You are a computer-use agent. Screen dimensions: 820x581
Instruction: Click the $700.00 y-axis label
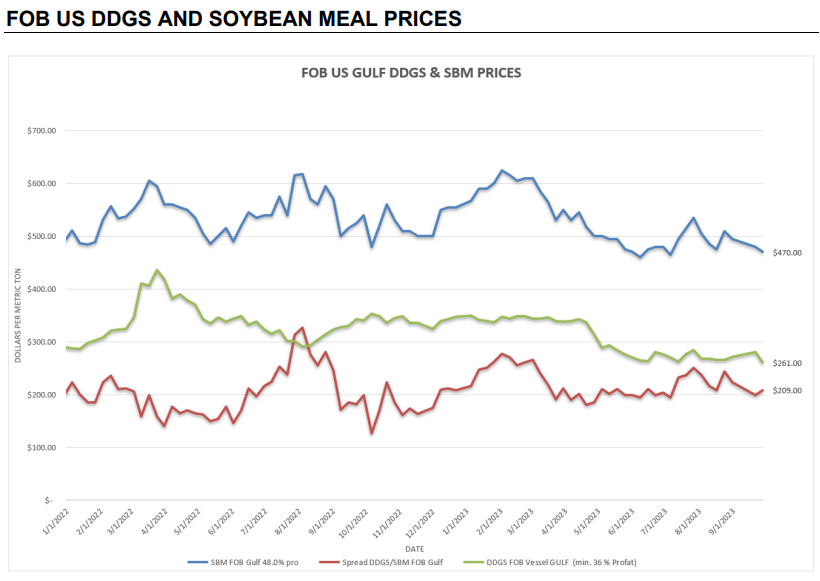click(41, 131)
